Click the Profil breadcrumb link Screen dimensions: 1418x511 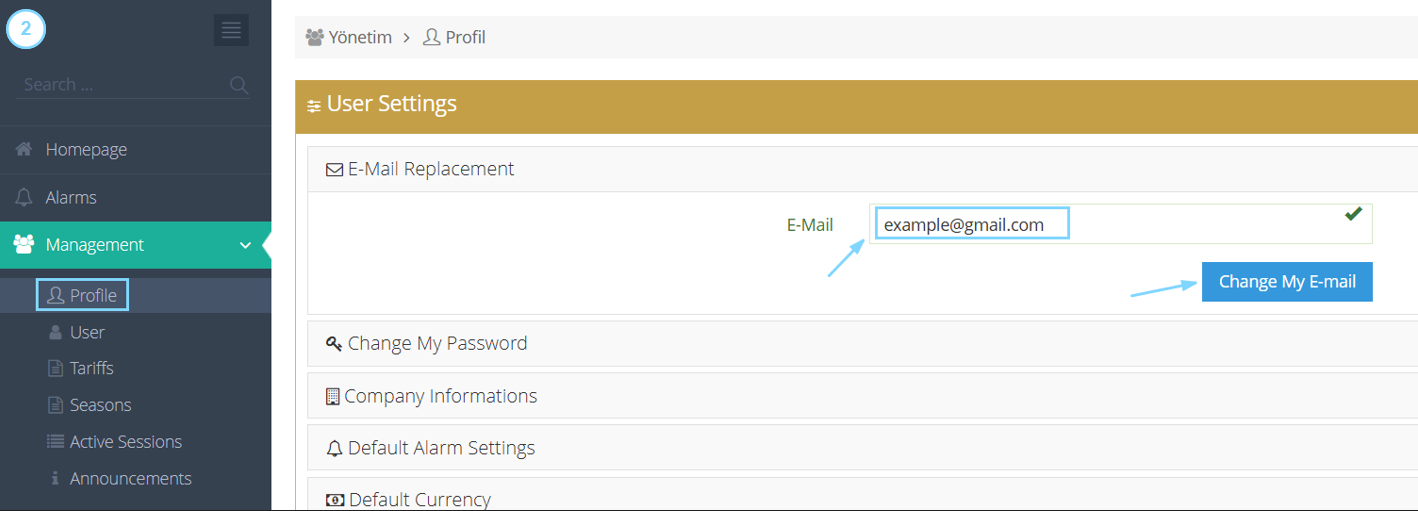tap(455, 37)
